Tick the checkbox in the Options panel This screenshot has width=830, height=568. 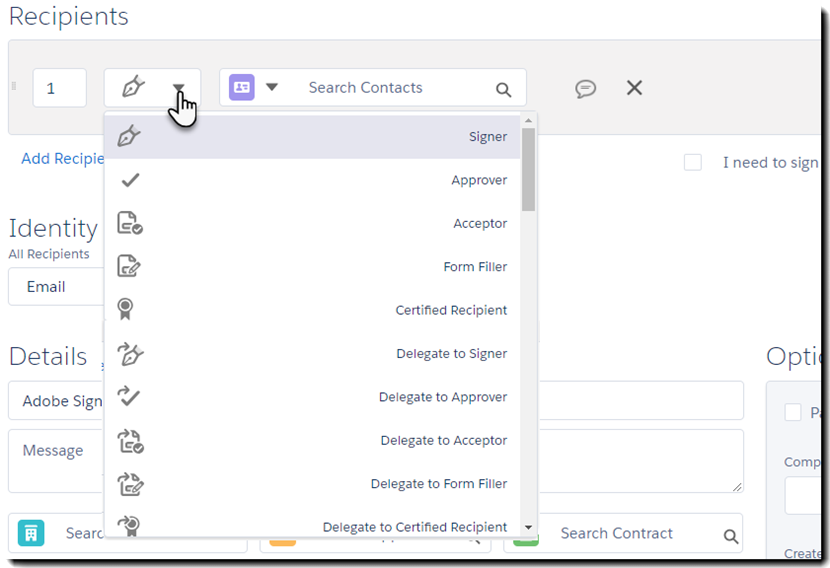click(793, 412)
